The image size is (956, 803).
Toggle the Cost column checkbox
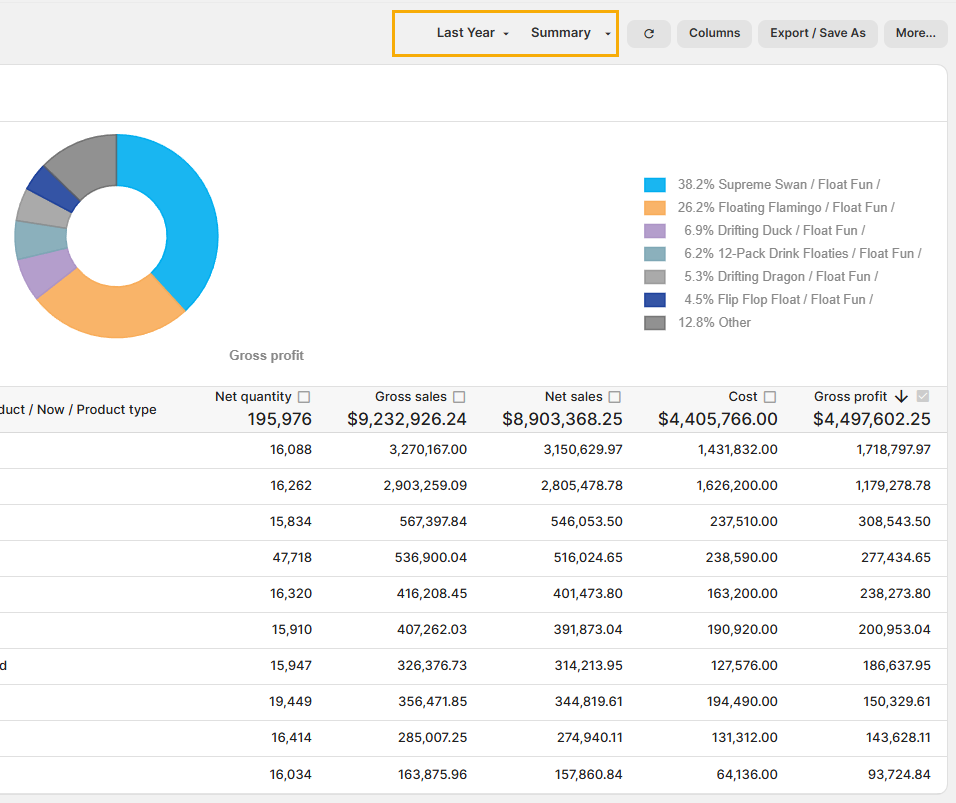coord(770,397)
